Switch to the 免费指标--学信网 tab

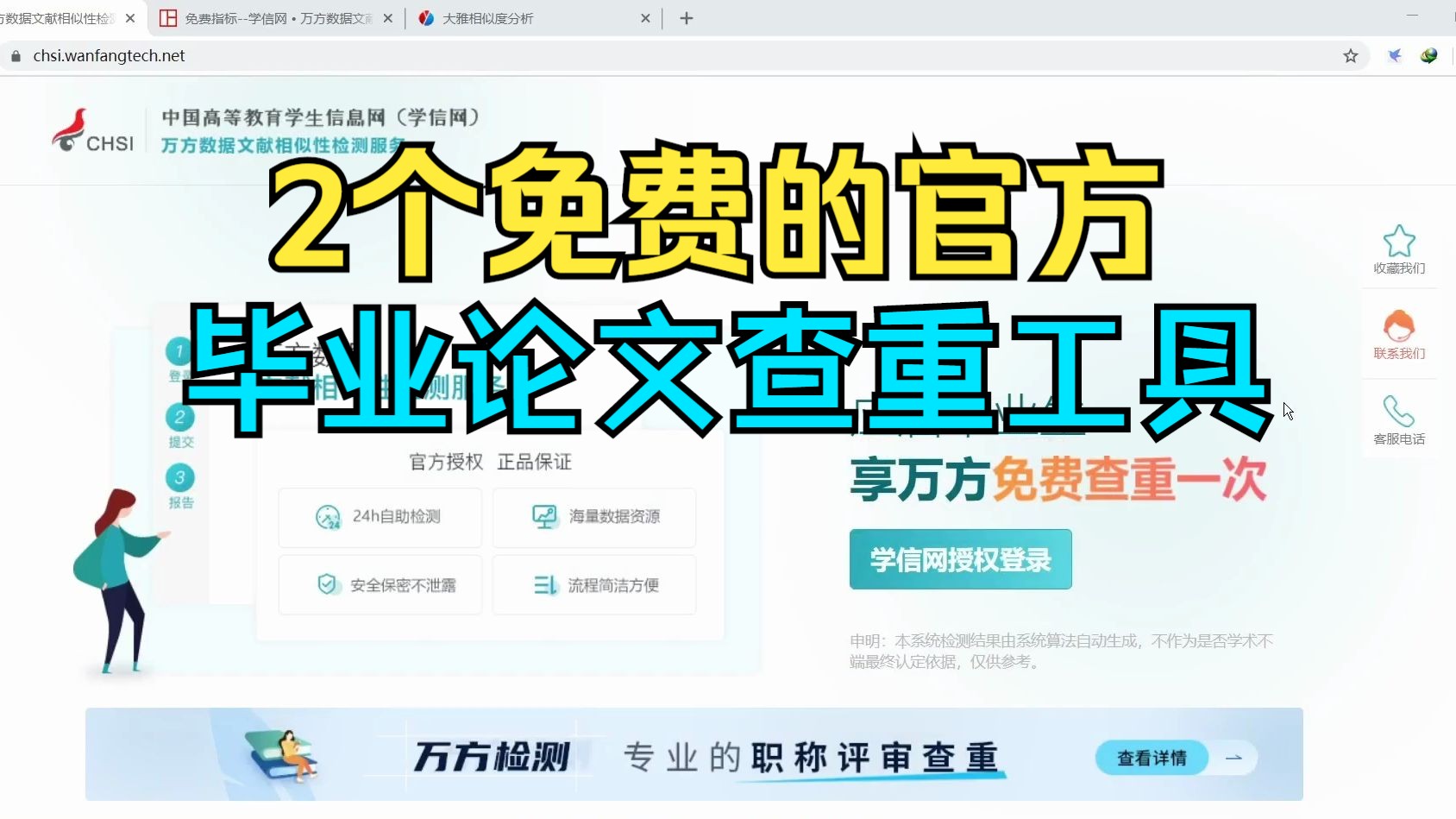[x=276, y=18]
